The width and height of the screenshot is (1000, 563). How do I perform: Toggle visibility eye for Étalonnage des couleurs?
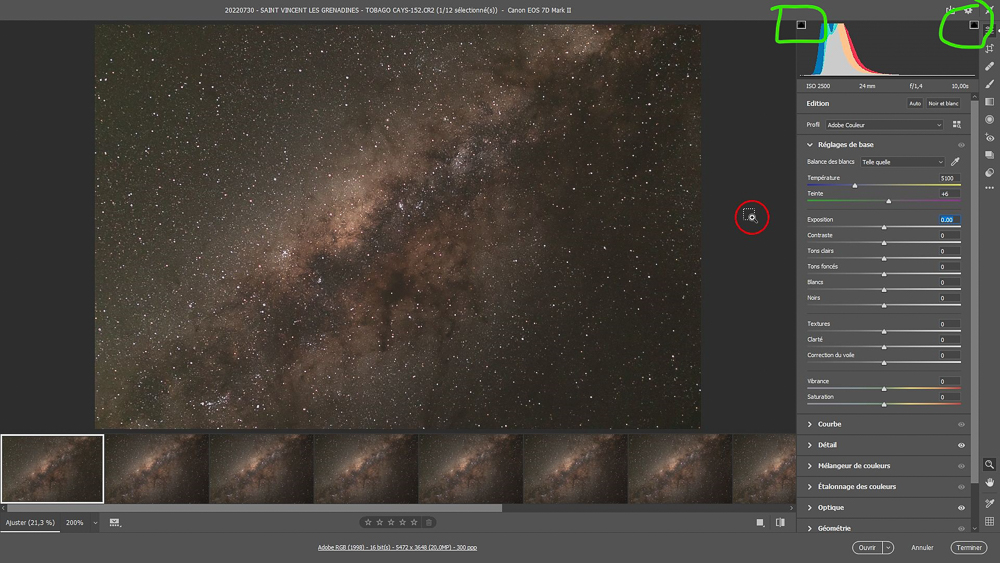click(x=961, y=487)
